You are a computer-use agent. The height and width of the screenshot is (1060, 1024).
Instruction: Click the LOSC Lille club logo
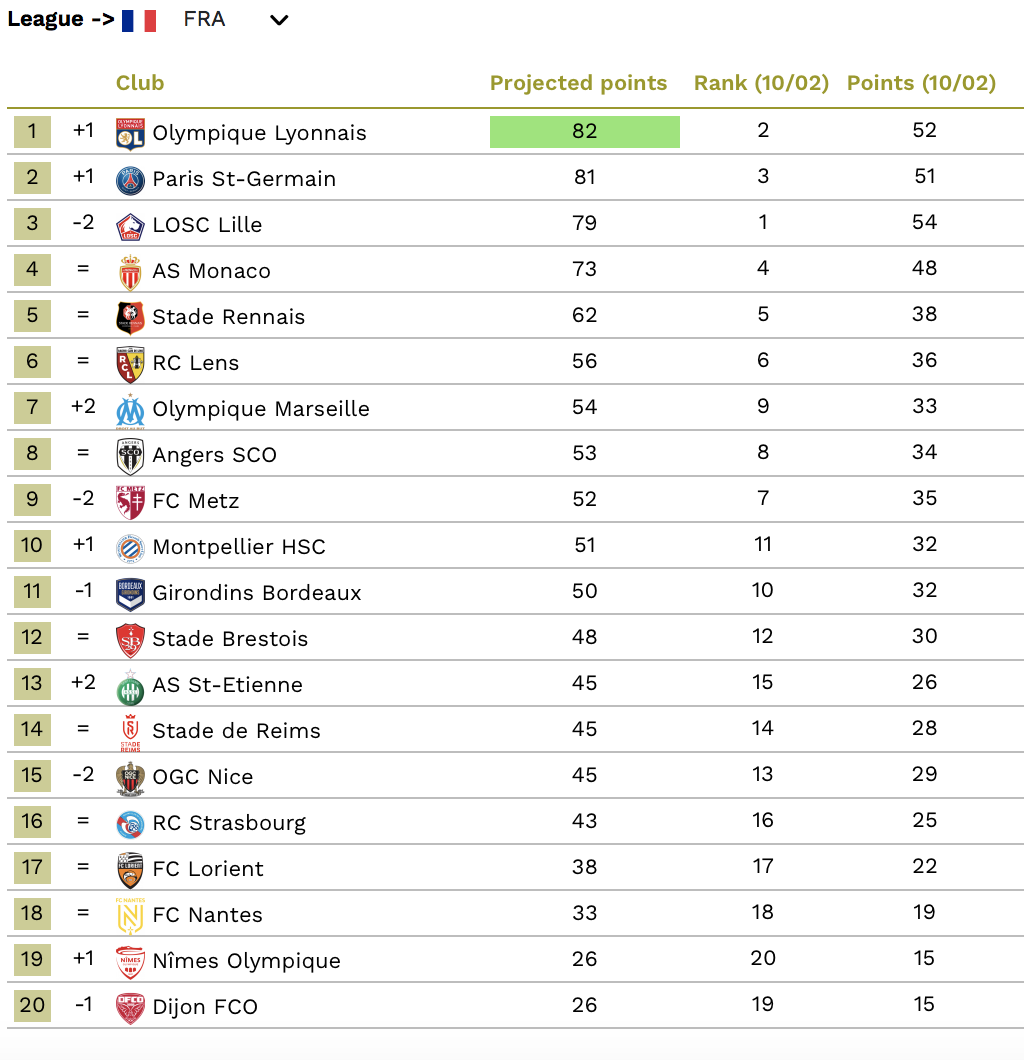coord(130,226)
